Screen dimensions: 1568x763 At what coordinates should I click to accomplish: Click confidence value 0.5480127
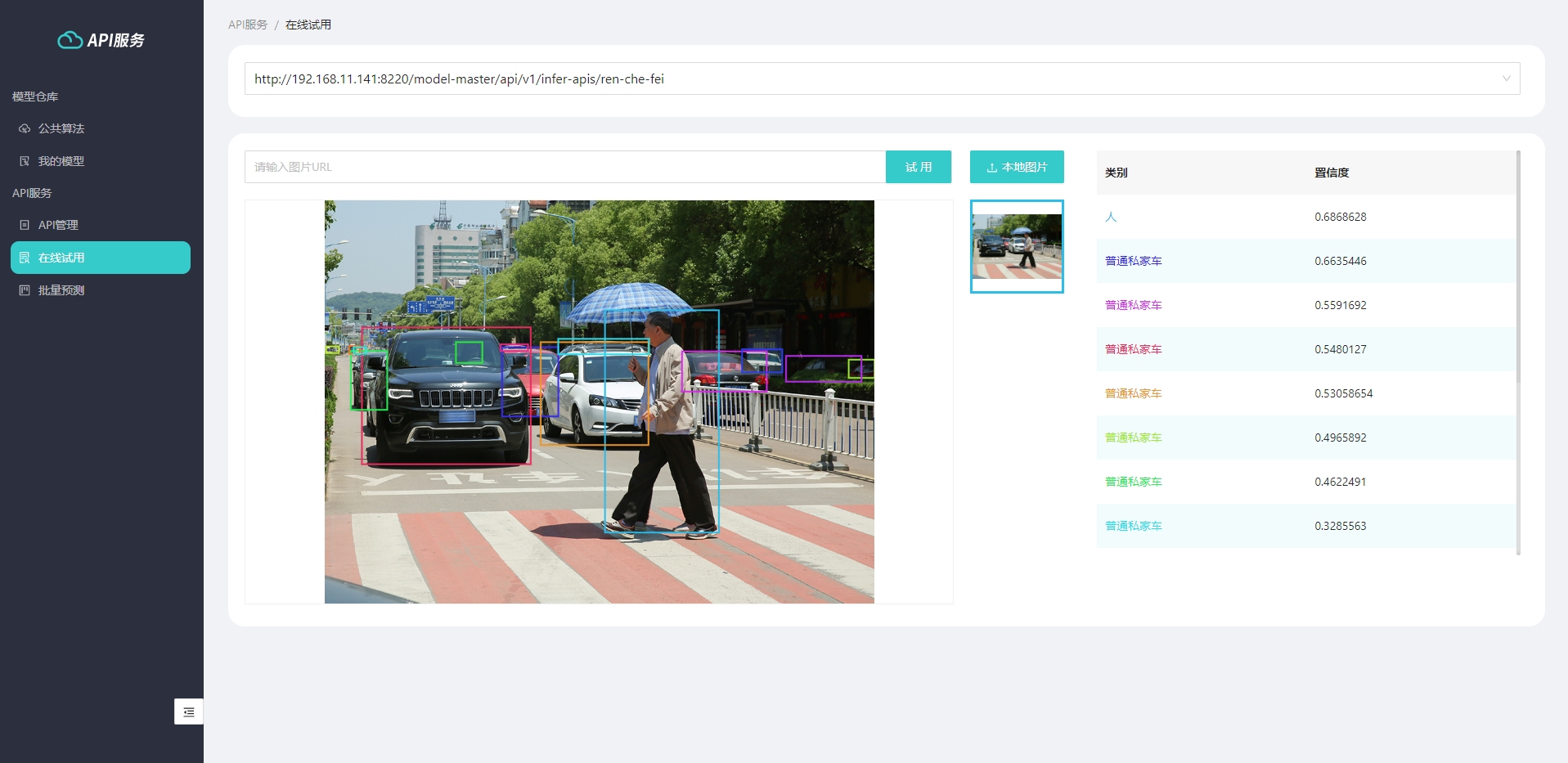(x=1341, y=349)
